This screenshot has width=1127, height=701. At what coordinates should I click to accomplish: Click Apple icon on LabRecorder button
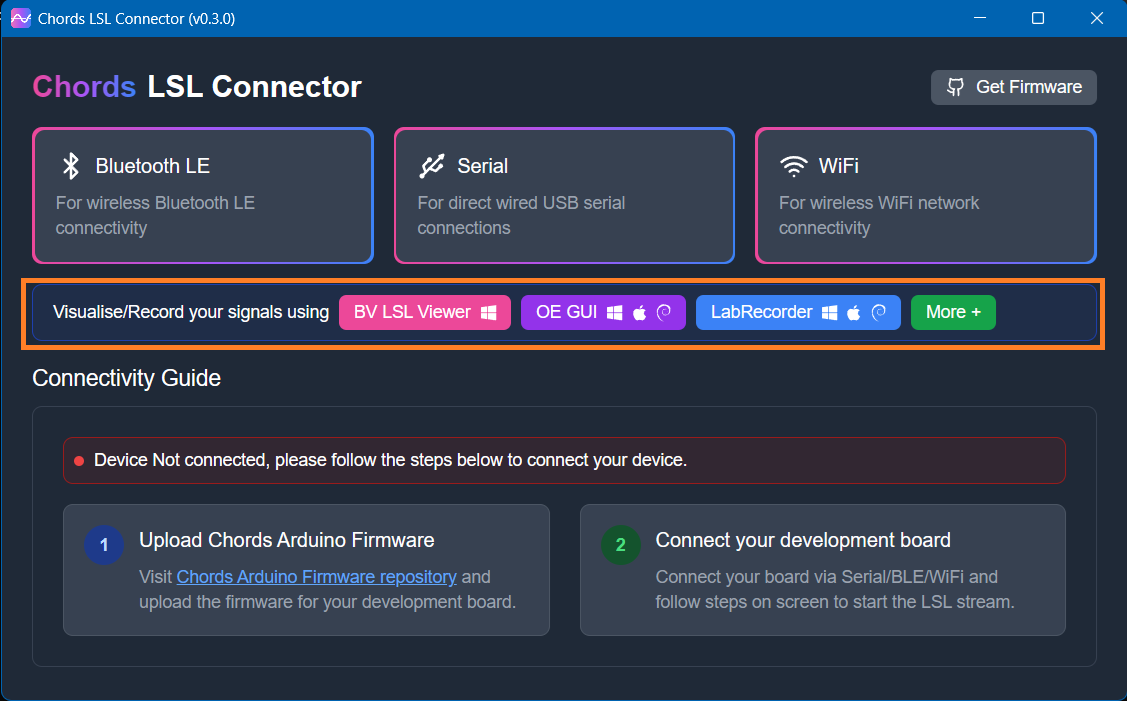coord(853,313)
